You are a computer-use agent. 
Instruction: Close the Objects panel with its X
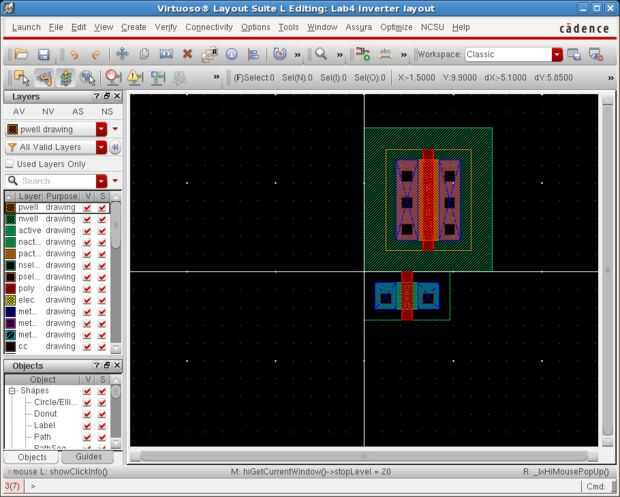coord(117,365)
